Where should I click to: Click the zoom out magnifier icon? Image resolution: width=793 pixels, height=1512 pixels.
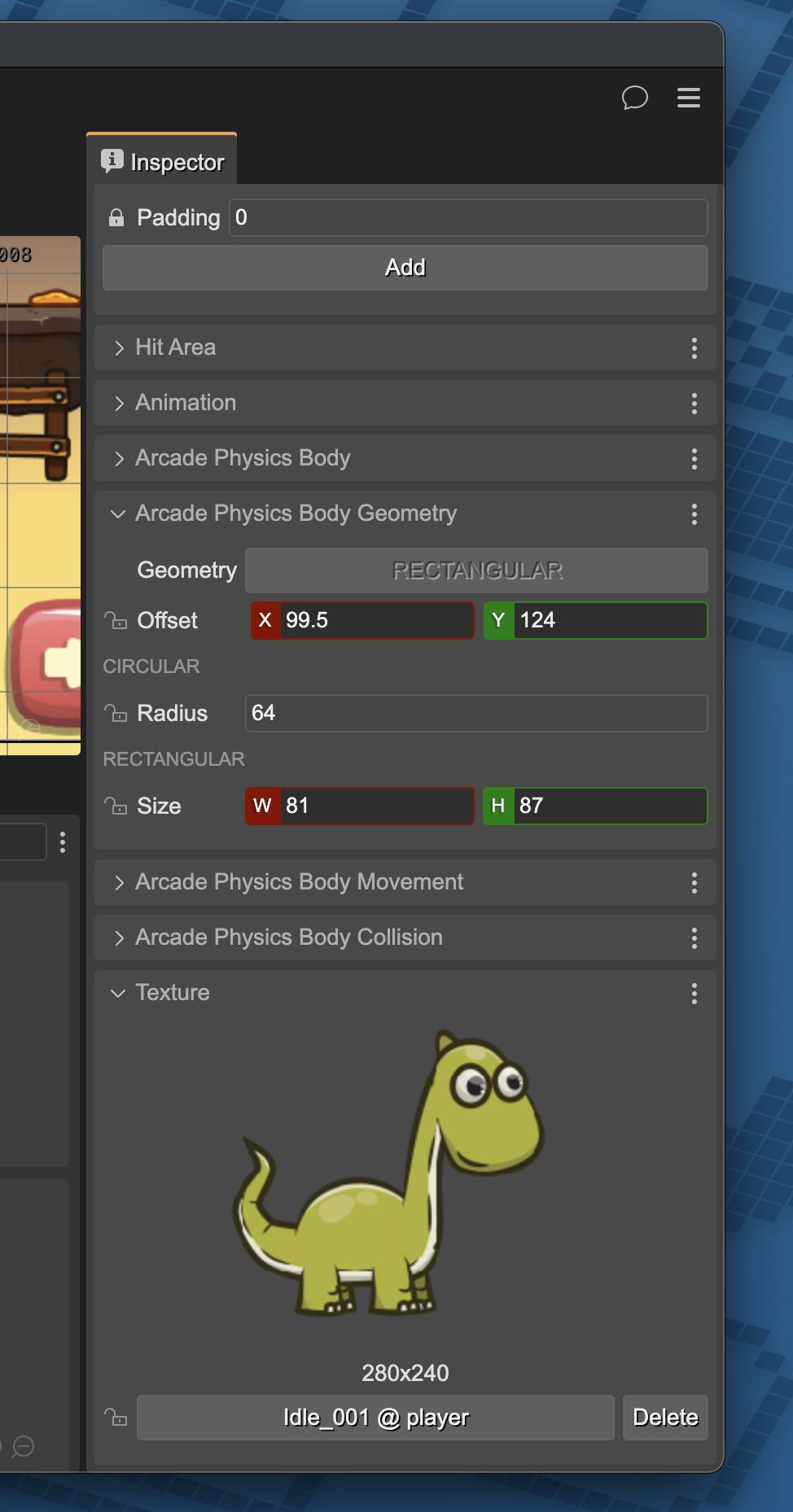(x=24, y=1446)
